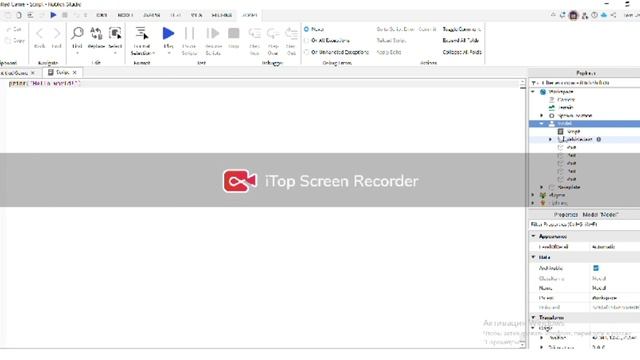Click the Back navigation arrow
640x360 pixels.
pyautogui.click(x=40, y=33)
